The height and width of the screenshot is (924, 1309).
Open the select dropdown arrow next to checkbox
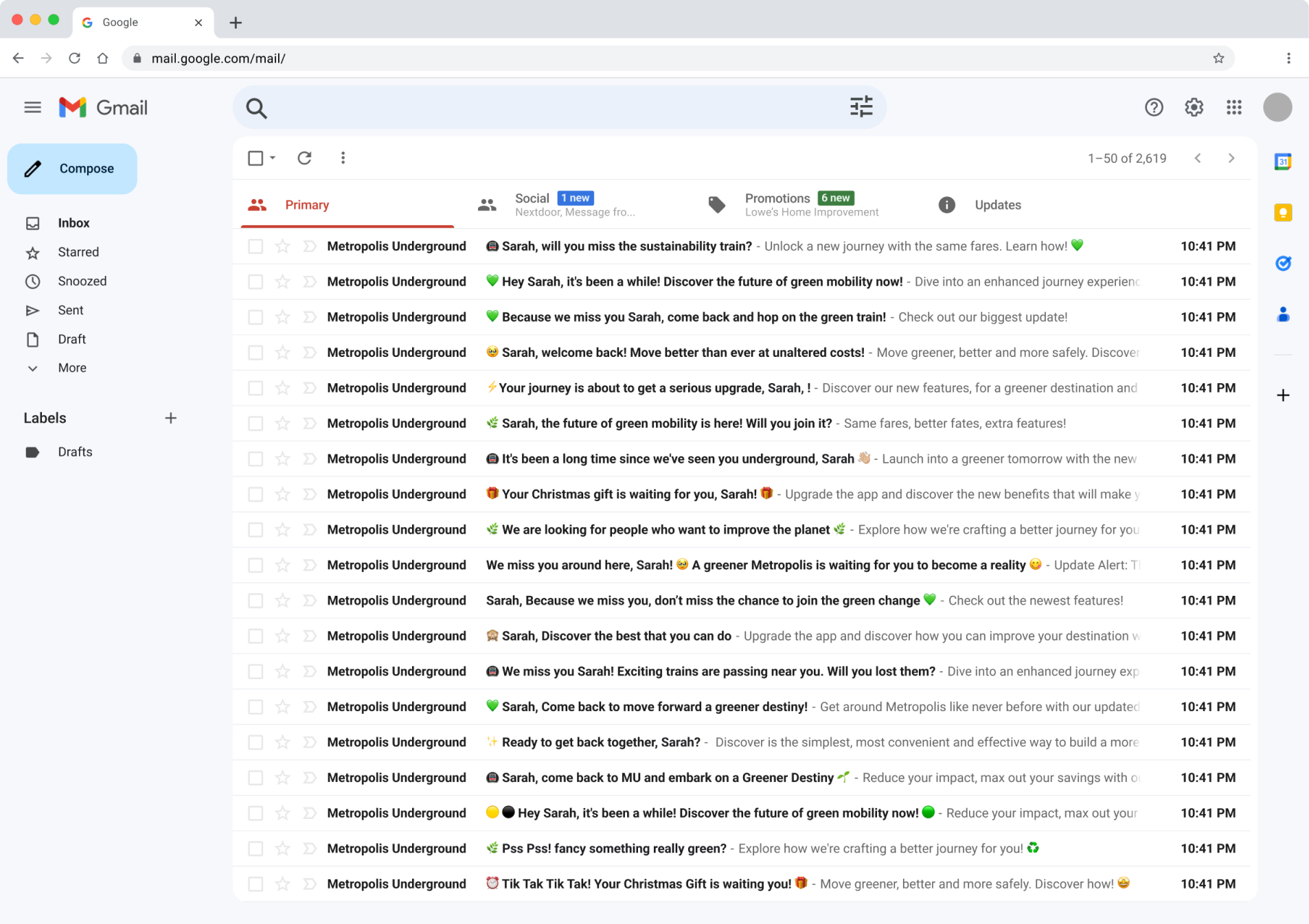[273, 158]
